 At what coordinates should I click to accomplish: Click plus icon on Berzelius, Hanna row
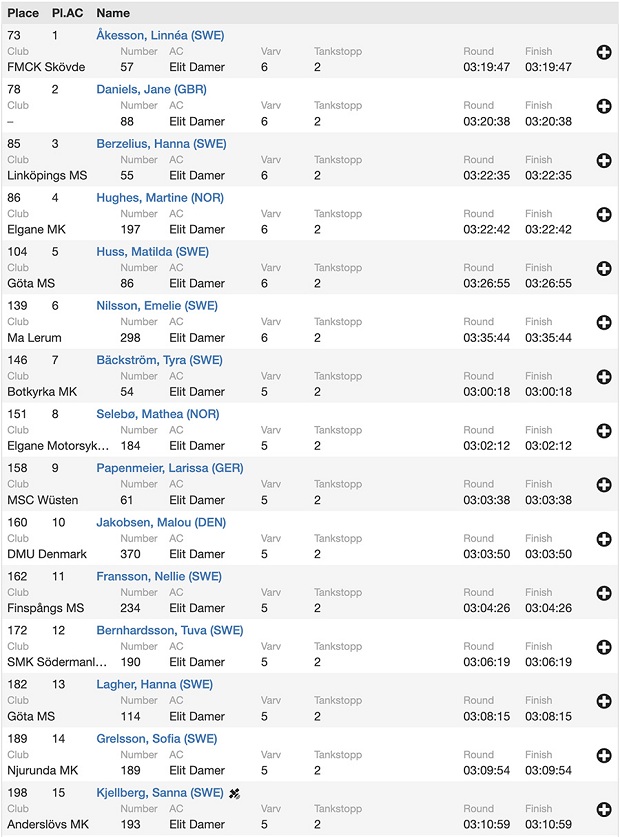tap(603, 160)
